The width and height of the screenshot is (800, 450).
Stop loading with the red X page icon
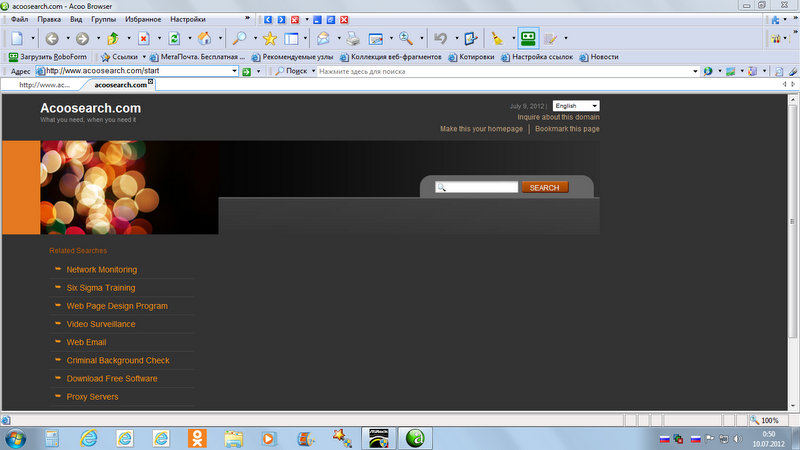144,38
